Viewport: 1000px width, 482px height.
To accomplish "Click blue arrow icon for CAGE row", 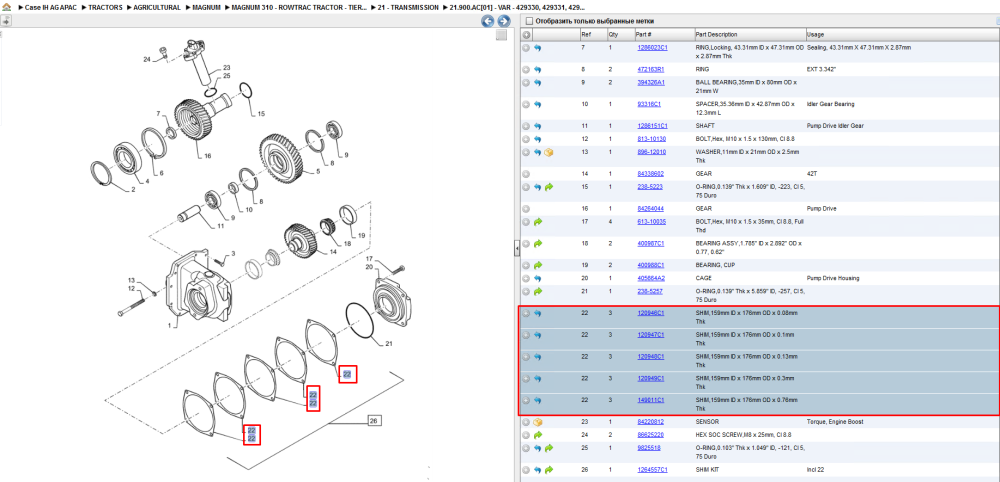I will point(537,279).
